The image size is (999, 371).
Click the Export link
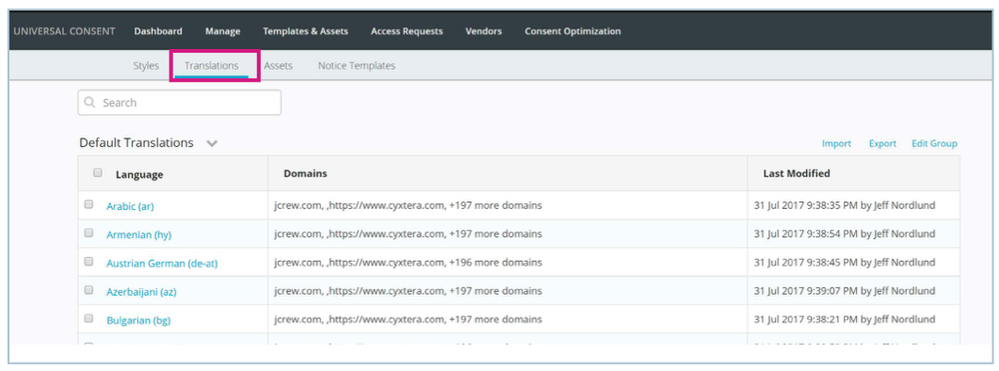coord(882,143)
